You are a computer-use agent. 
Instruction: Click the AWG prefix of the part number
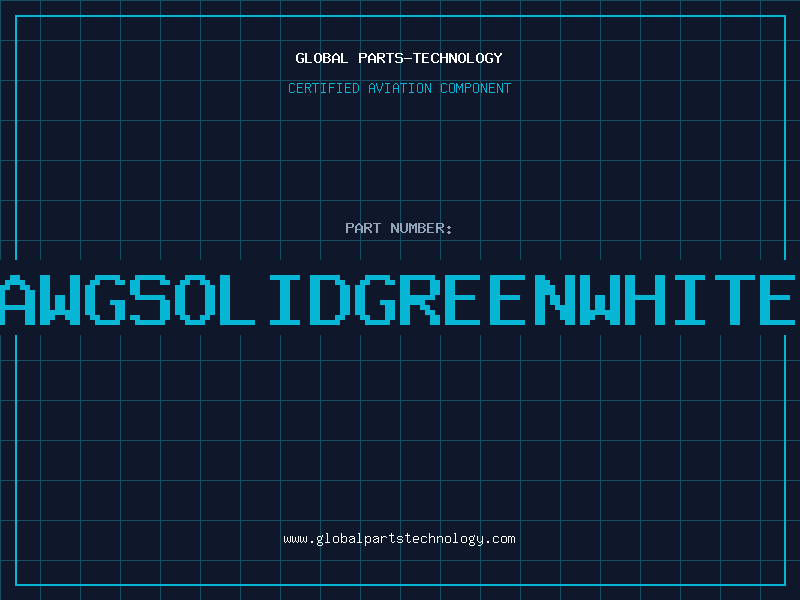click(x=64, y=298)
